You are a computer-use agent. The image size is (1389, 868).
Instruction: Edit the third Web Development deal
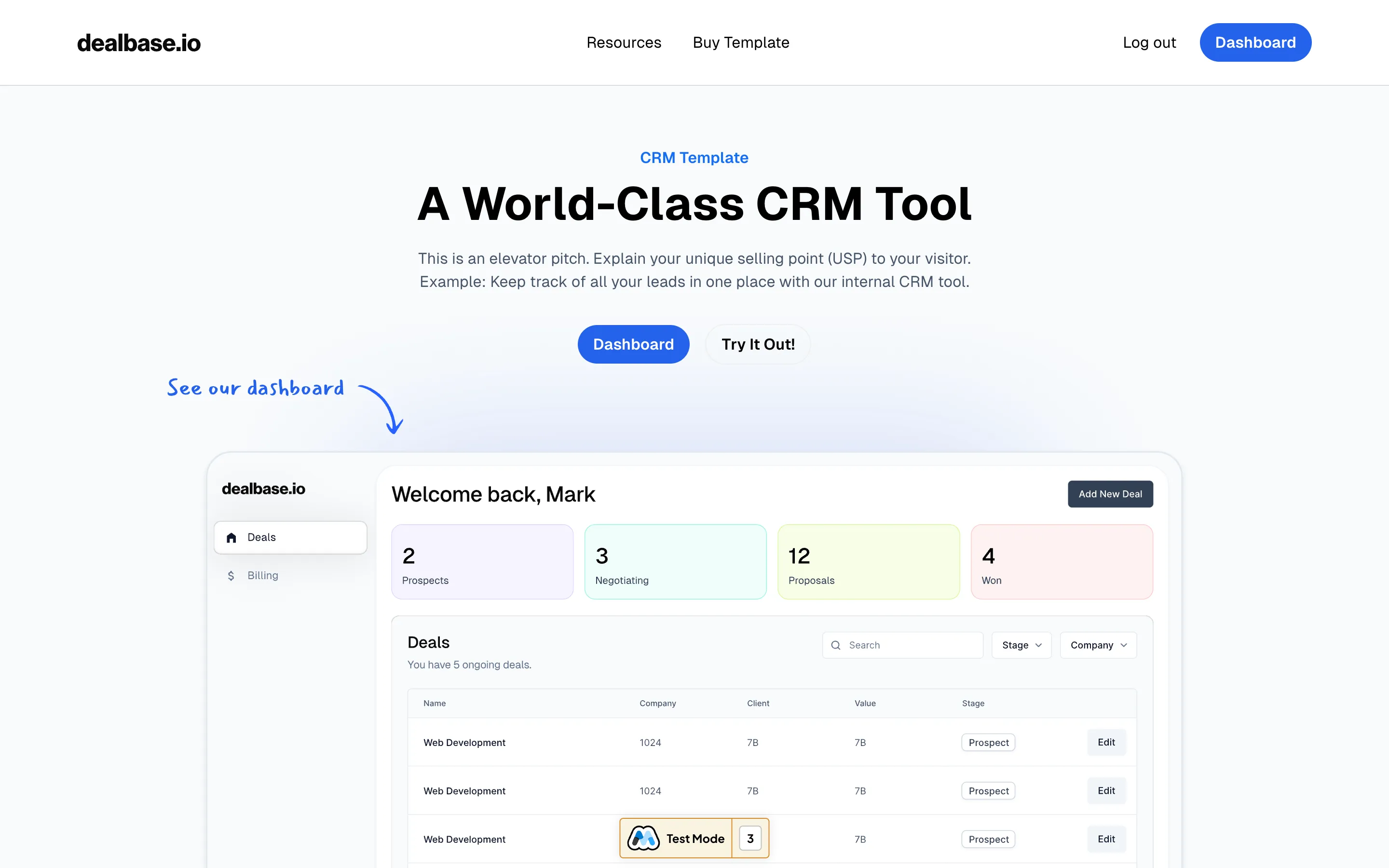point(1106,839)
